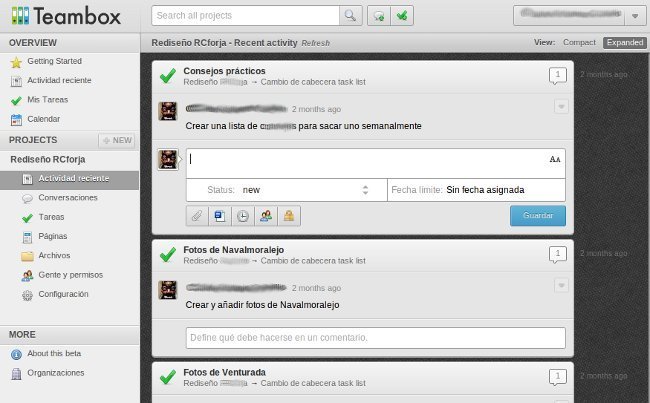
Task: Click the people notify icon
Action: coord(266,216)
